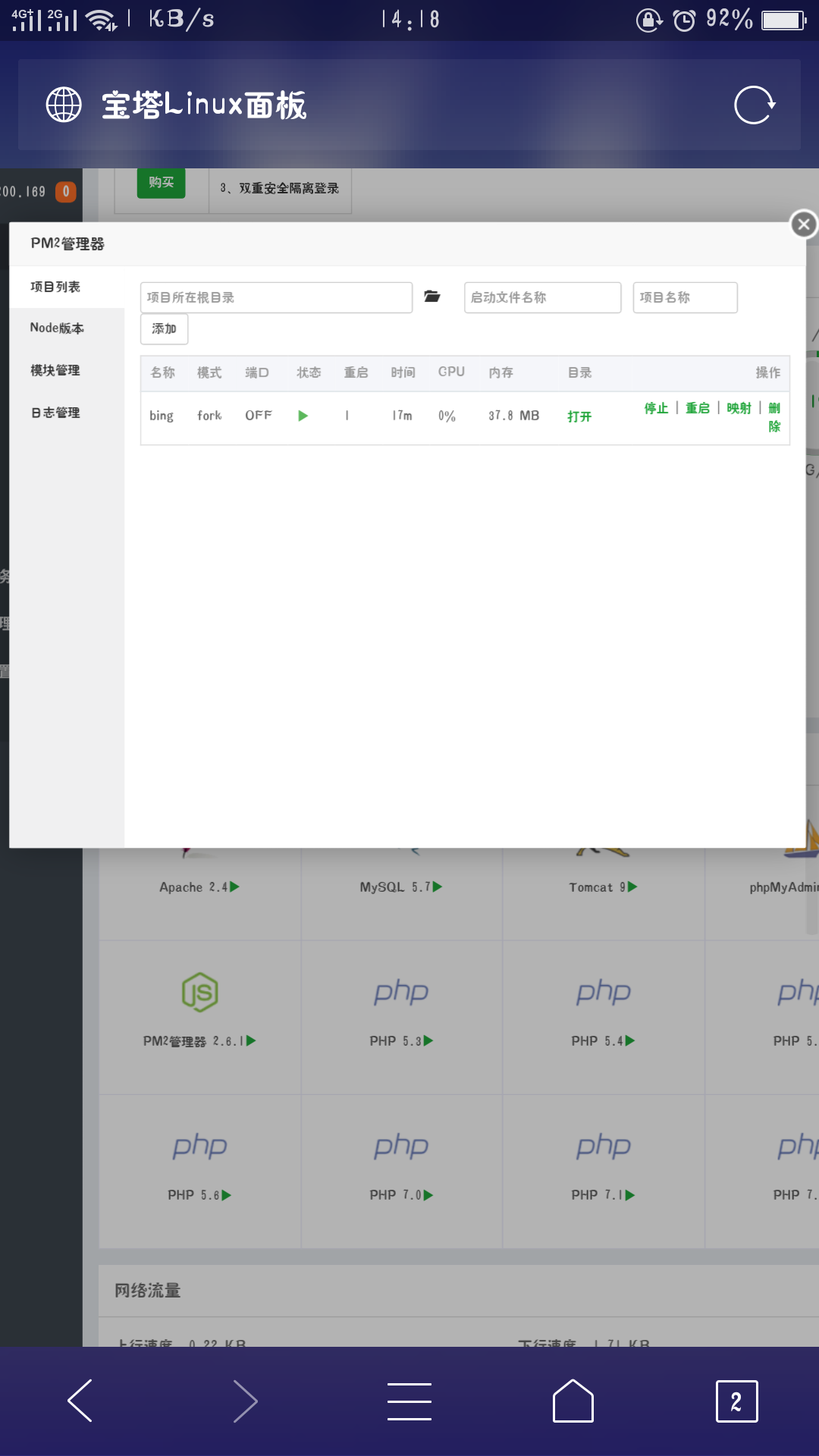Screen dimensions: 819x1456
Task: Click the PHP 7.0 play arrow
Action: 428,1195
